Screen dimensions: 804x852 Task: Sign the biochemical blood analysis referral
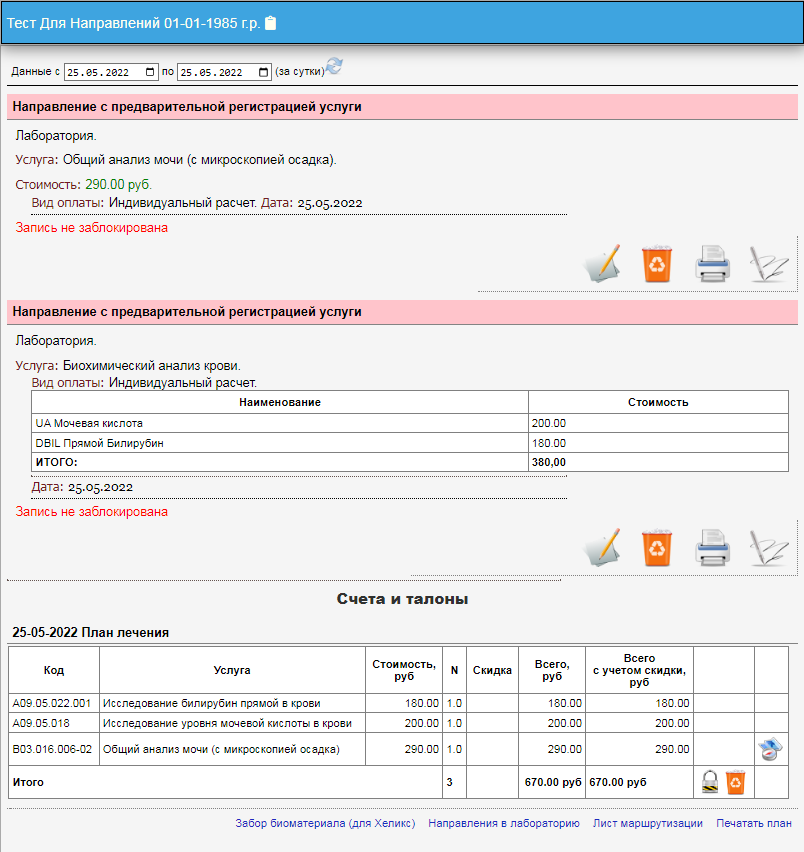(769, 548)
